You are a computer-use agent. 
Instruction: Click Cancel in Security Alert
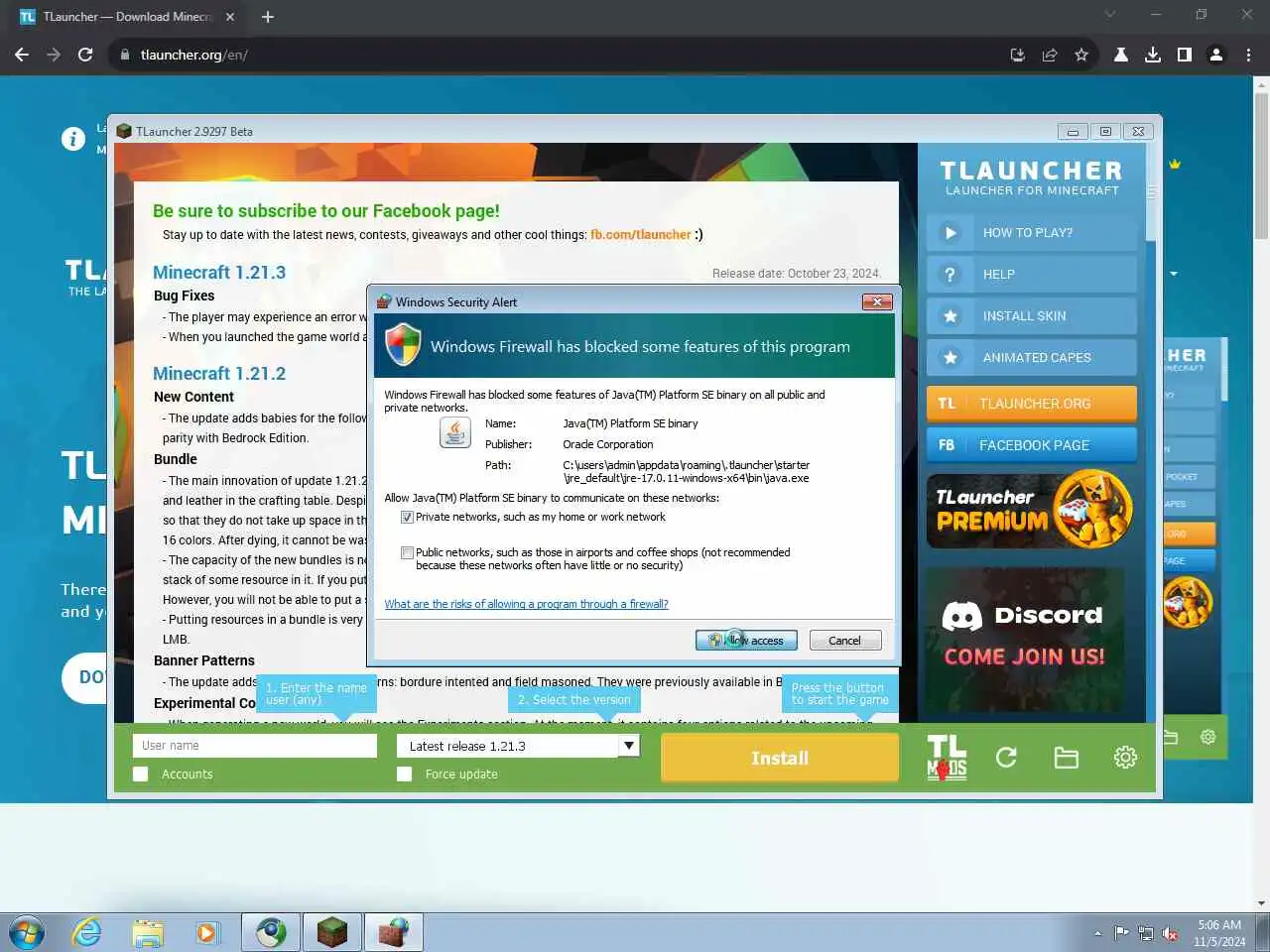coord(845,641)
